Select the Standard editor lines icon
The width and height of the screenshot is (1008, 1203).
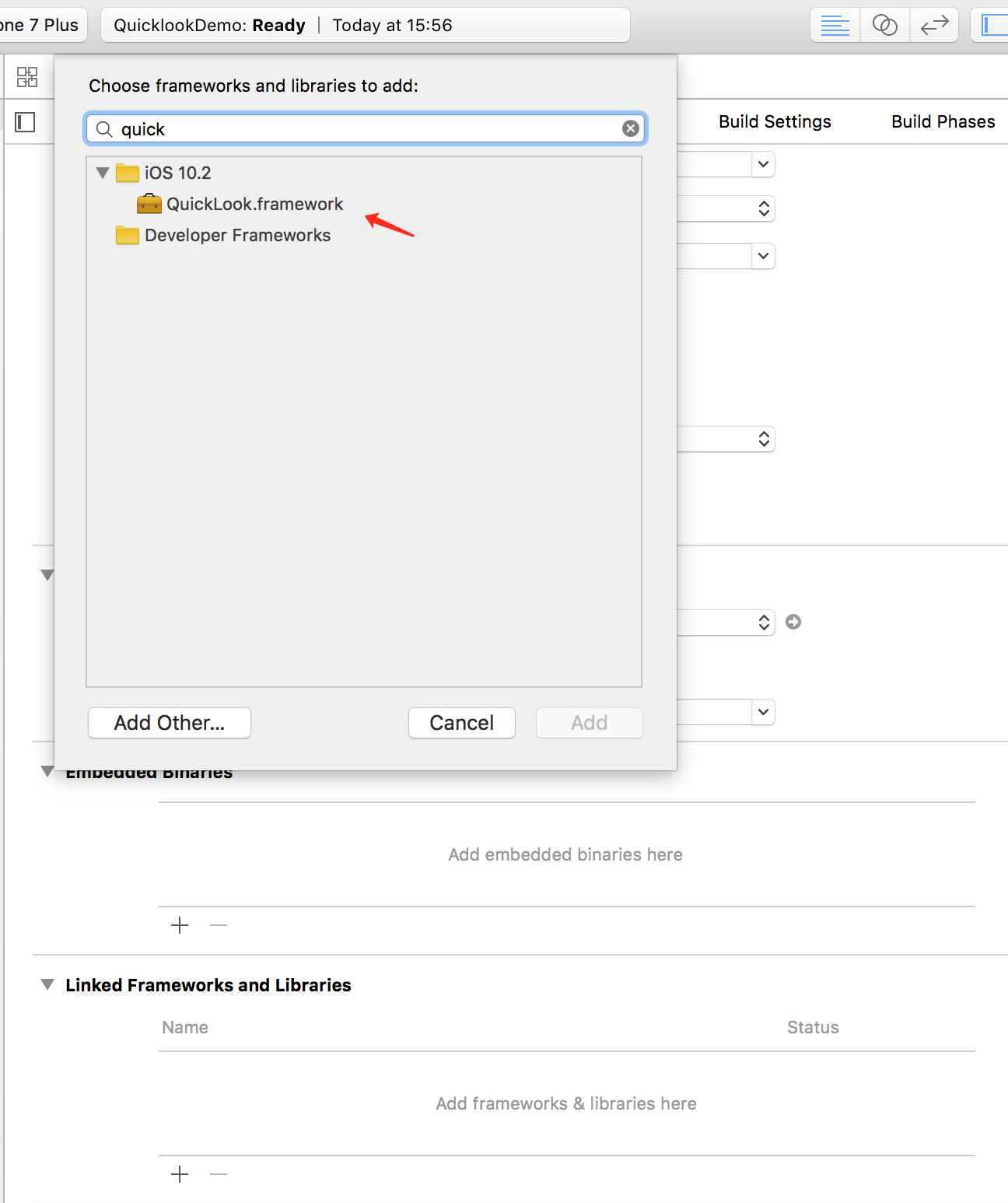pyautogui.click(x=835, y=24)
